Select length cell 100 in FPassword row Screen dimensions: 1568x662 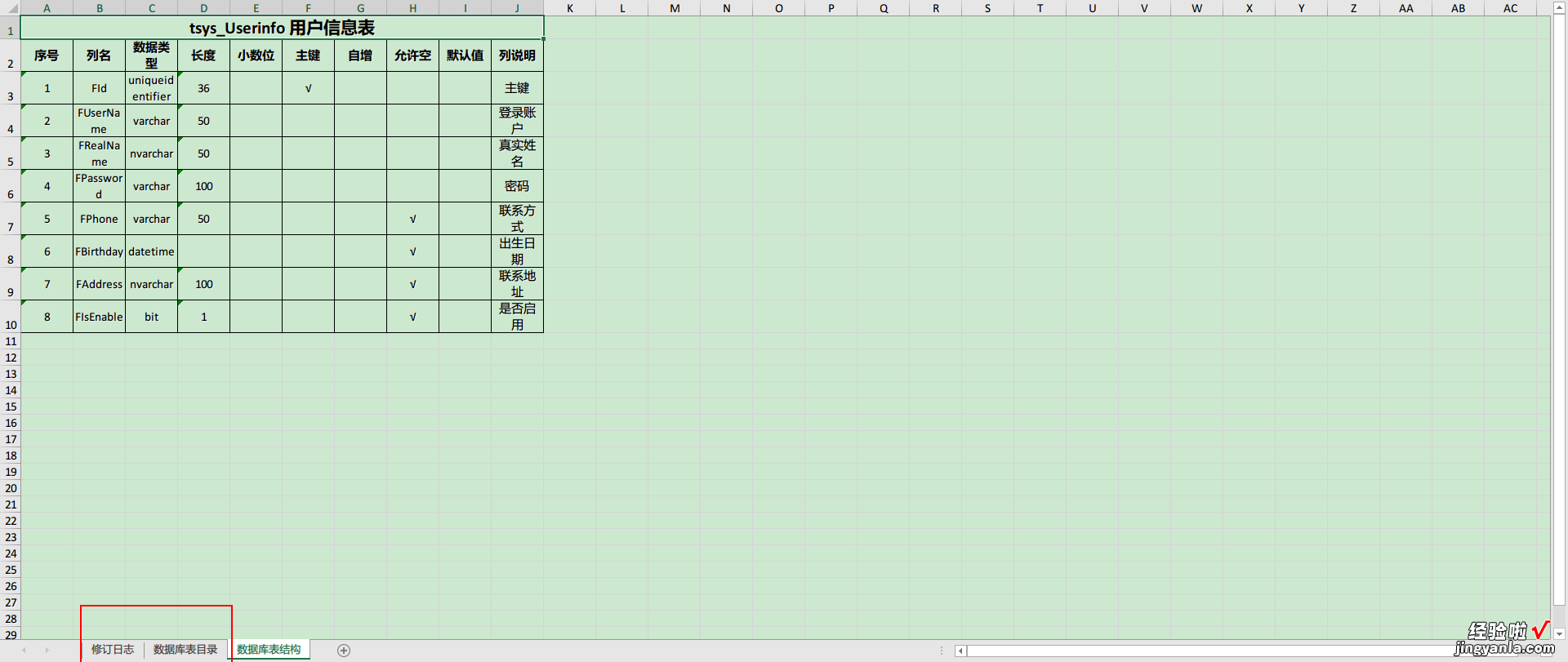203,186
